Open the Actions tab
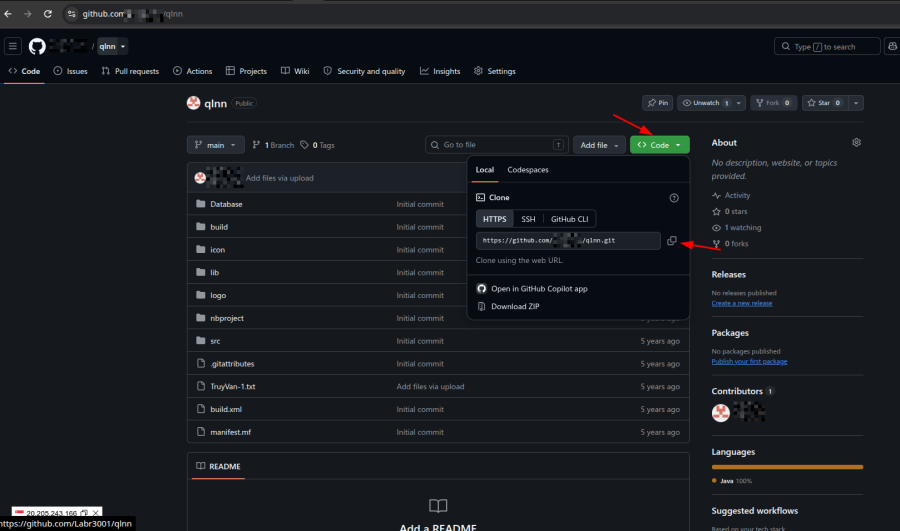Screen dimensions: 900x531 click(193, 71)
